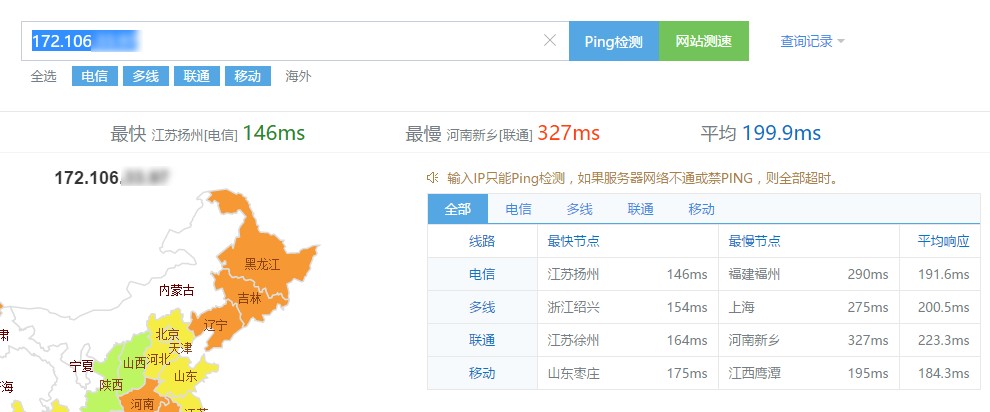Click inside the IP address input field

[x=295, y=41]
